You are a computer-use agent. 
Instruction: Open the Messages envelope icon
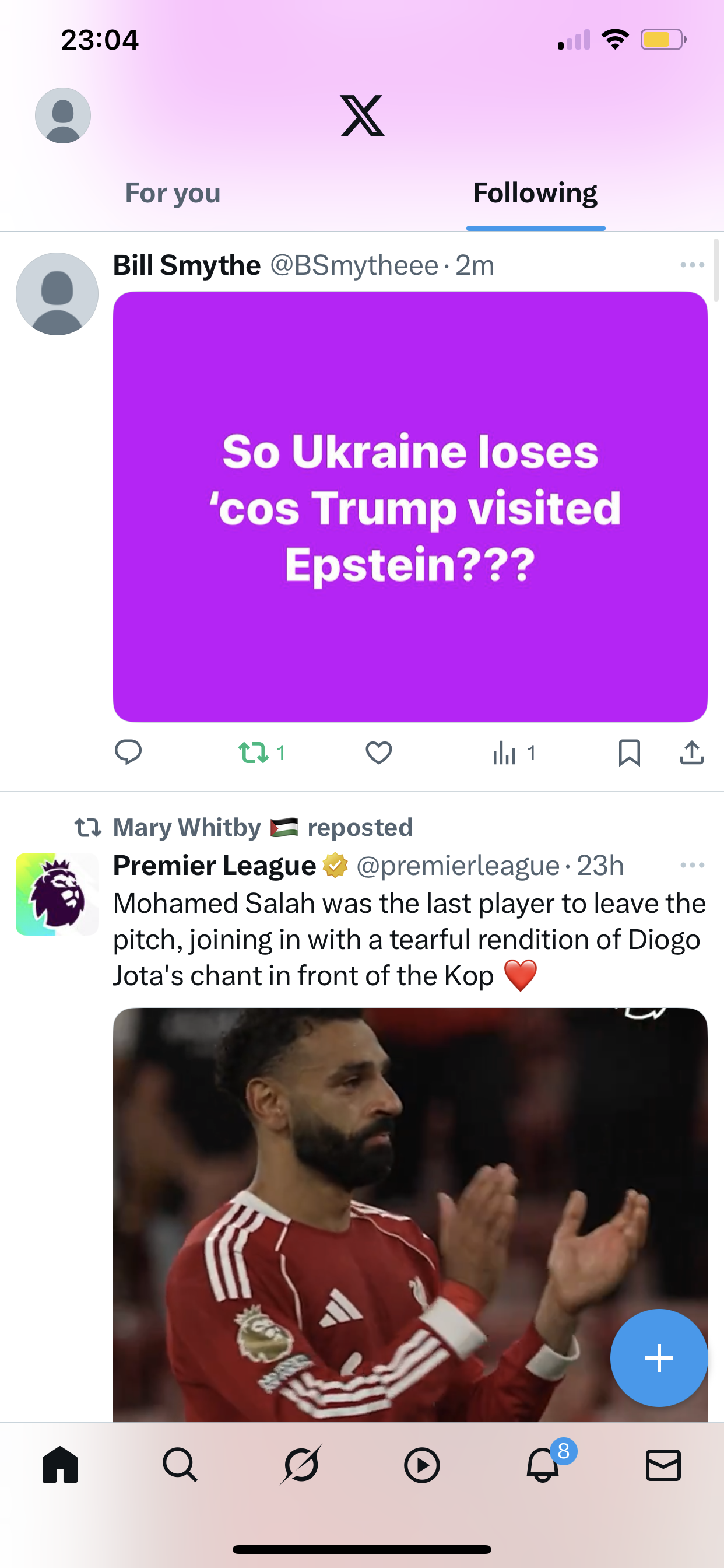click(663, 1465)
